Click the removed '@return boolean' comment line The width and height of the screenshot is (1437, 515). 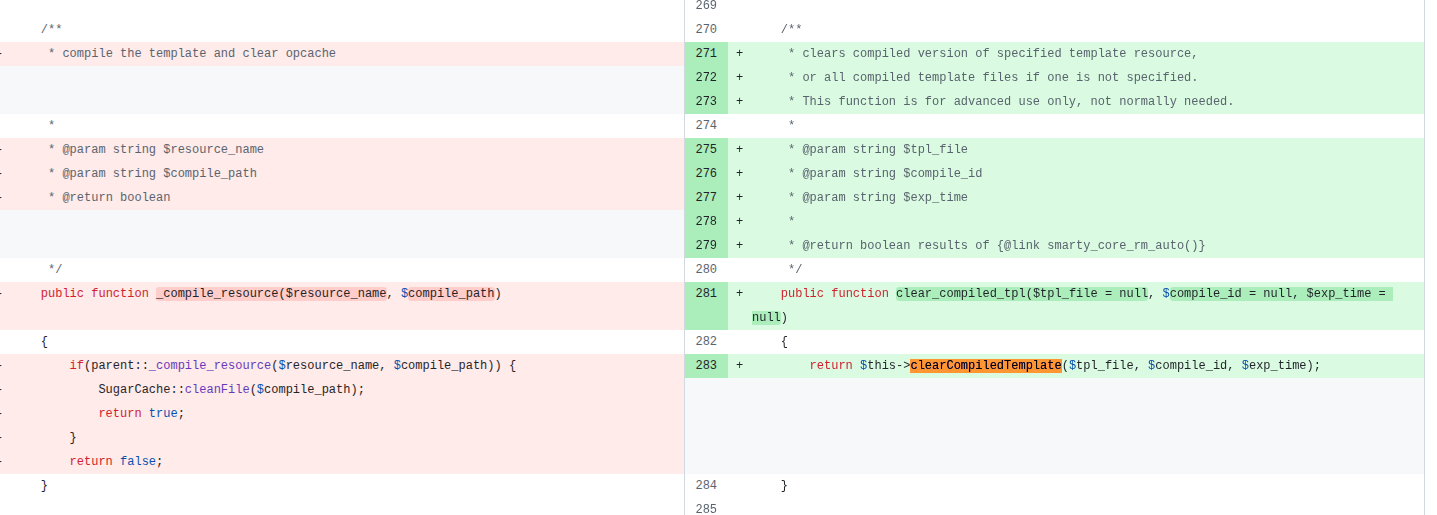pos(116,198)
